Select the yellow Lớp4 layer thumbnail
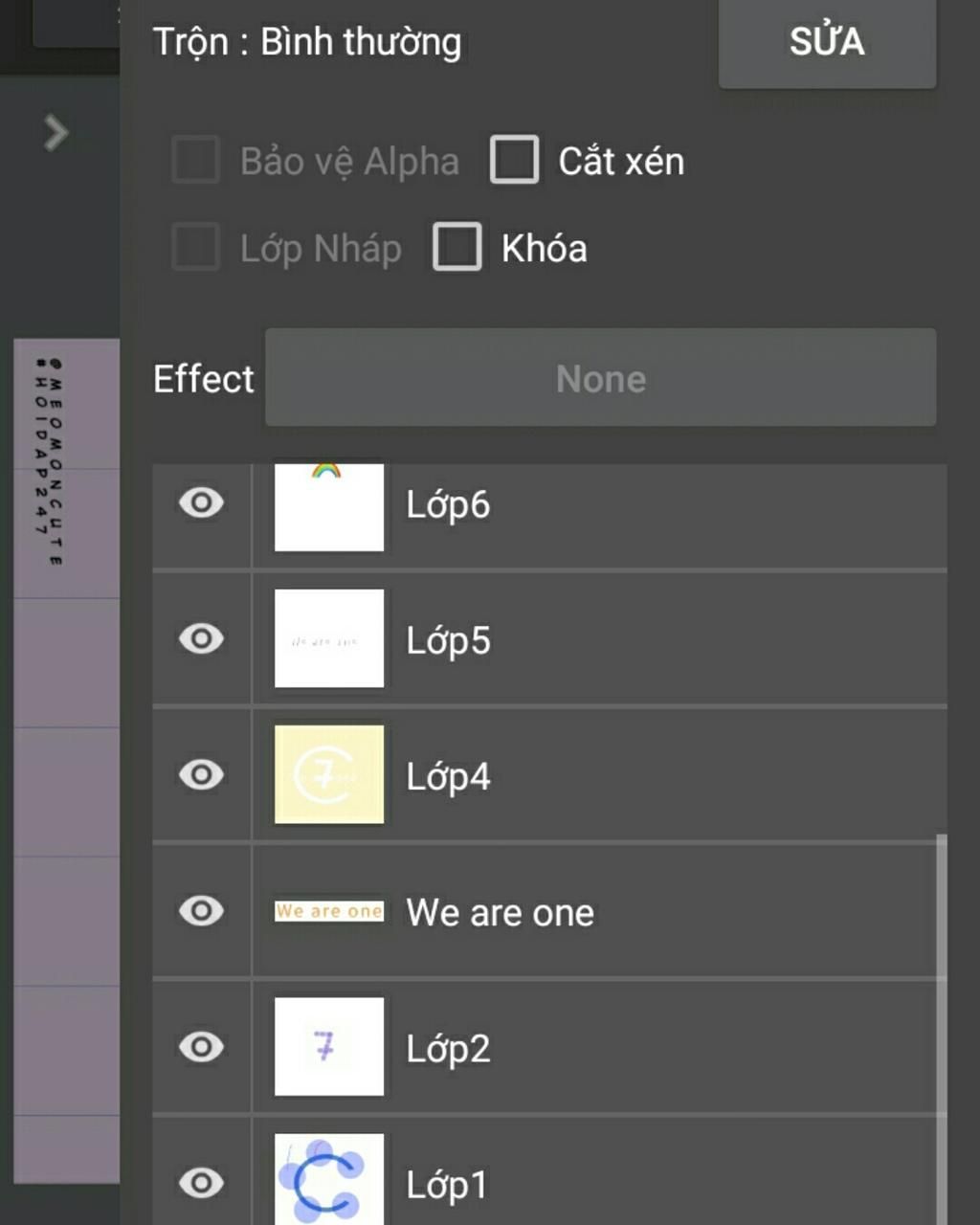 (x=329, y=774)
